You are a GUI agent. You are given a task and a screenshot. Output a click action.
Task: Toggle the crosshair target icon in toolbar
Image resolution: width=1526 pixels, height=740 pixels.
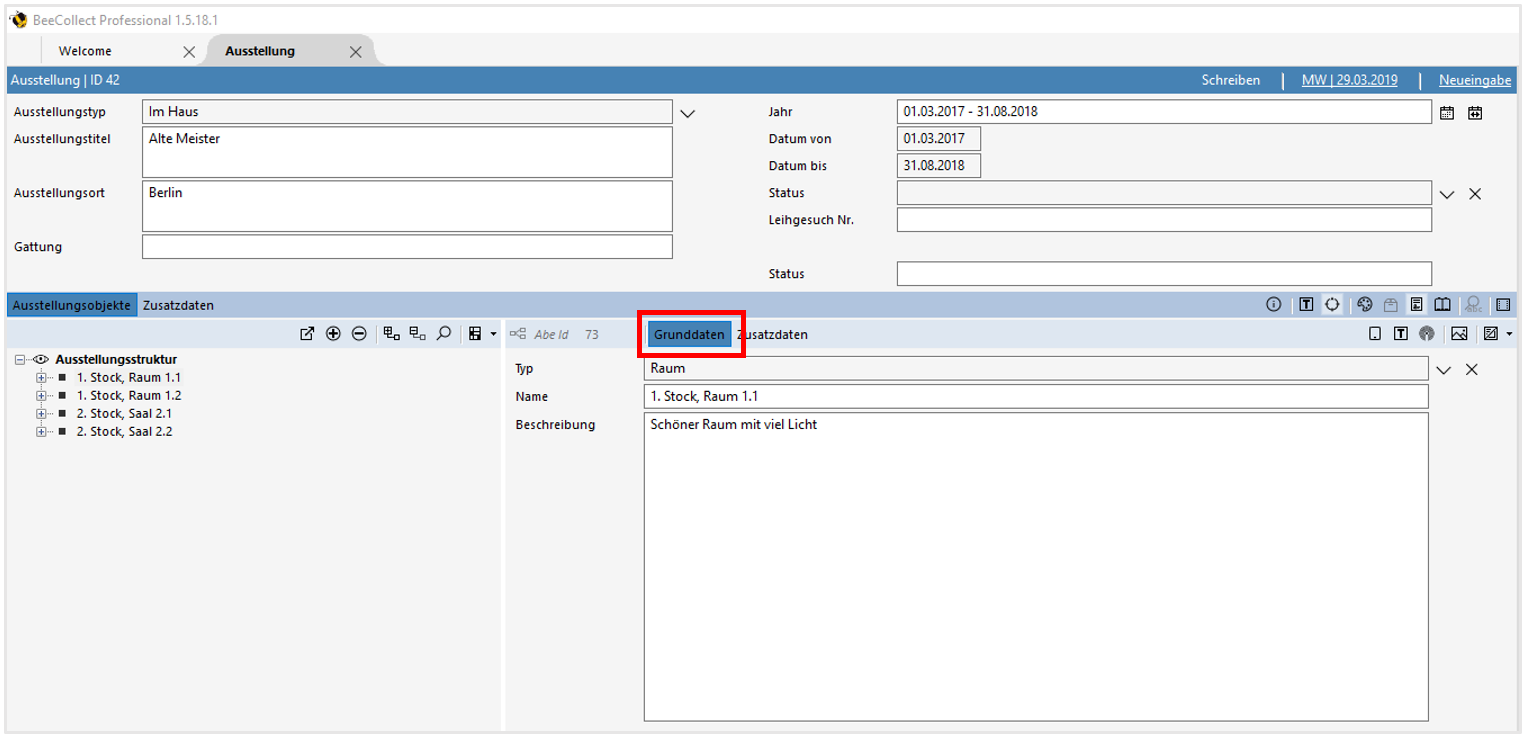(x=1332, y=305)
